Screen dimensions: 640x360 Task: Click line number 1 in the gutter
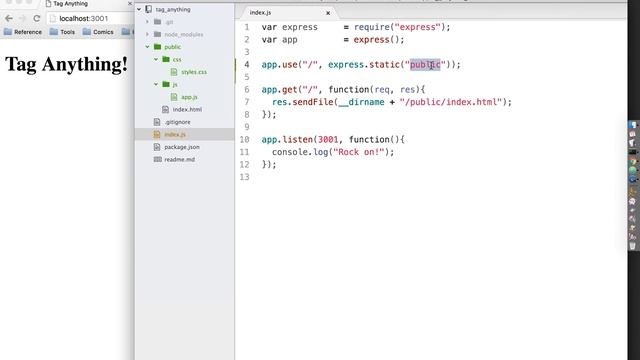(247, 27)
